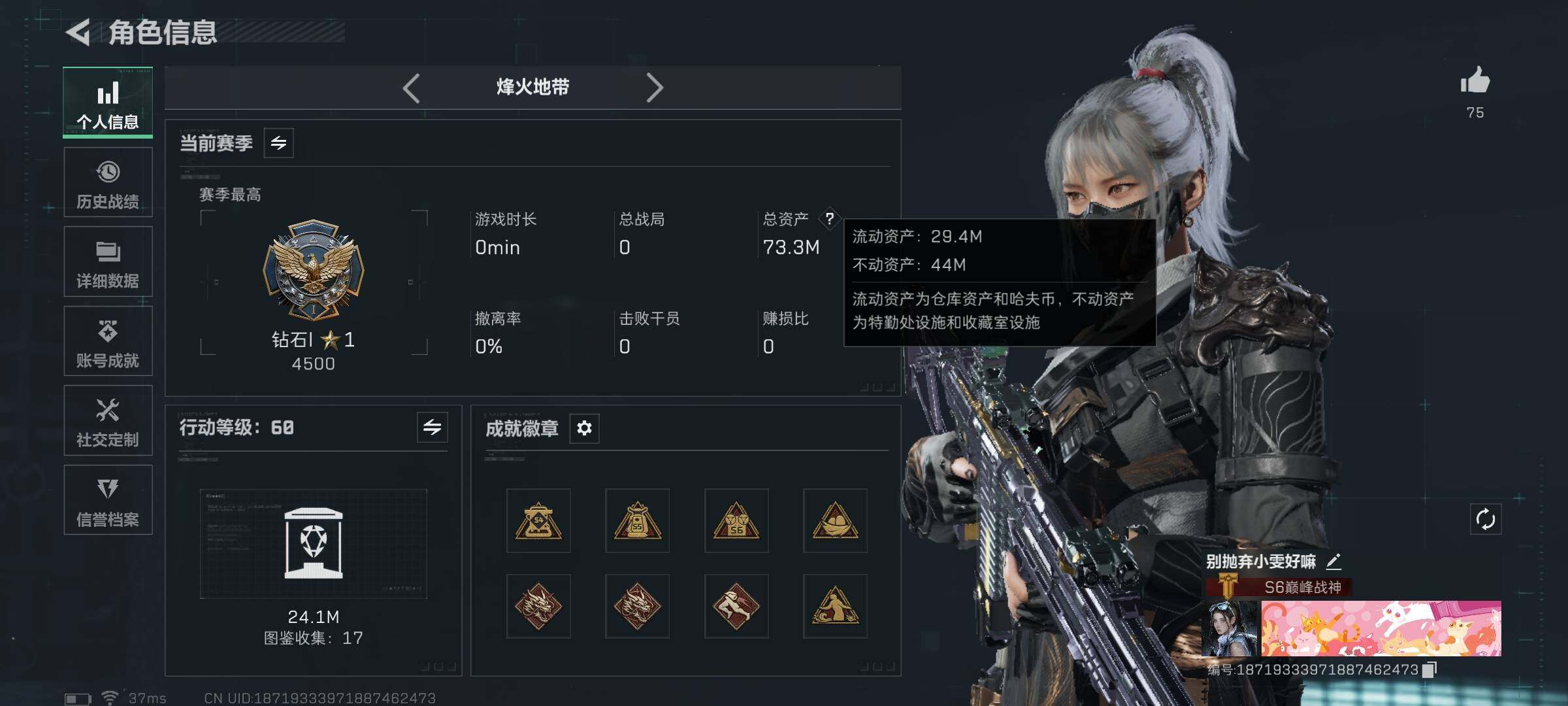Viewport: 1568px width, 706px height.
Task: Click the pencil edit icon beside nickname
Action: [1333, 561]
